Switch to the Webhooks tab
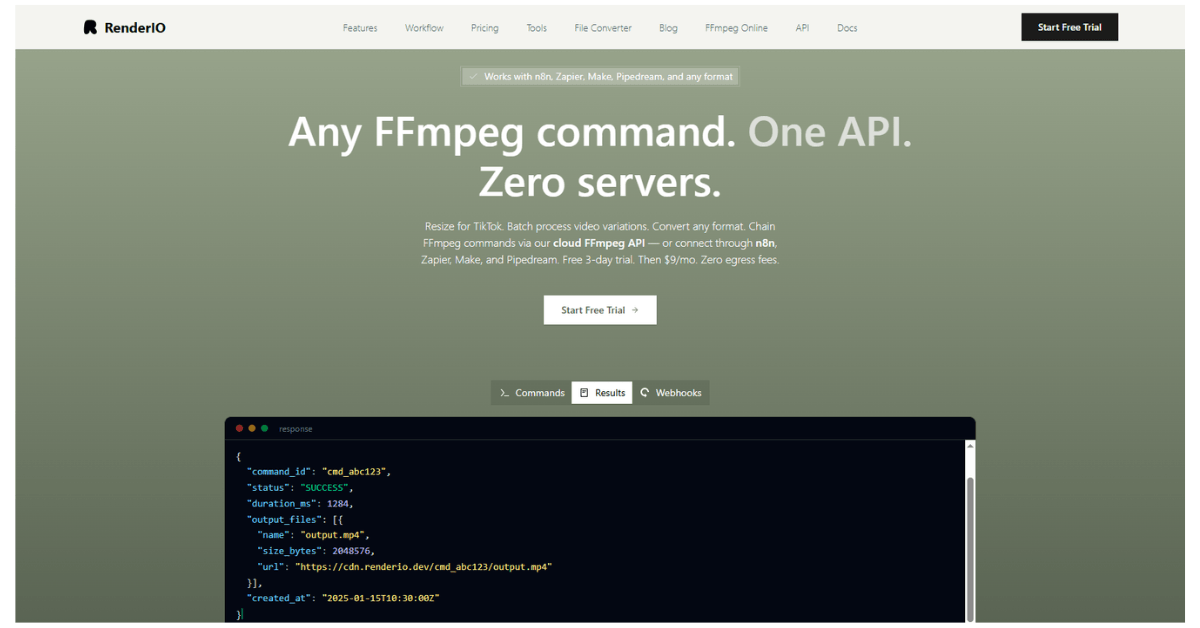Screen dimensions: 1200x628 tap(671, 393)
